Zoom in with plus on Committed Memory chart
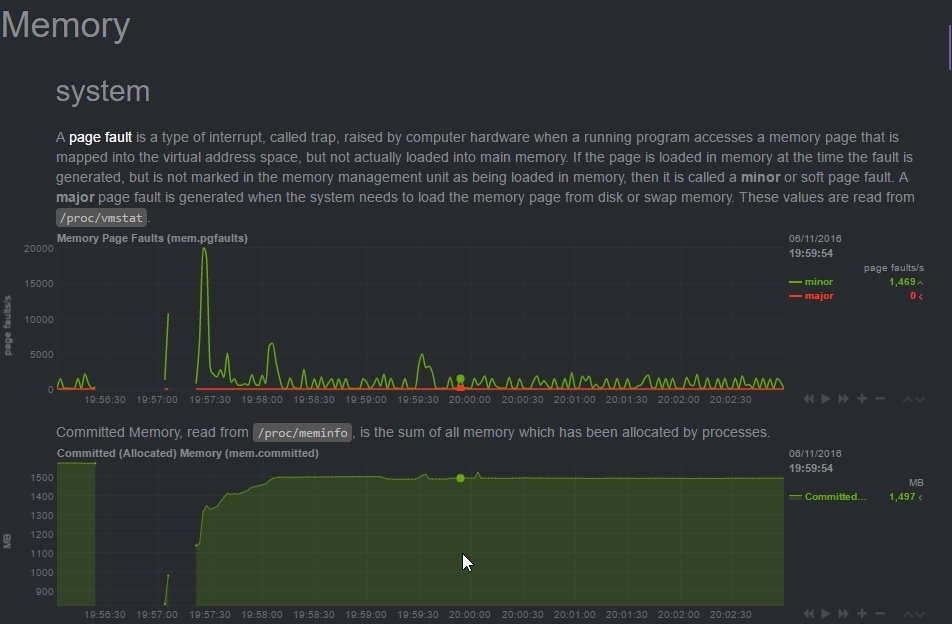 861,613
